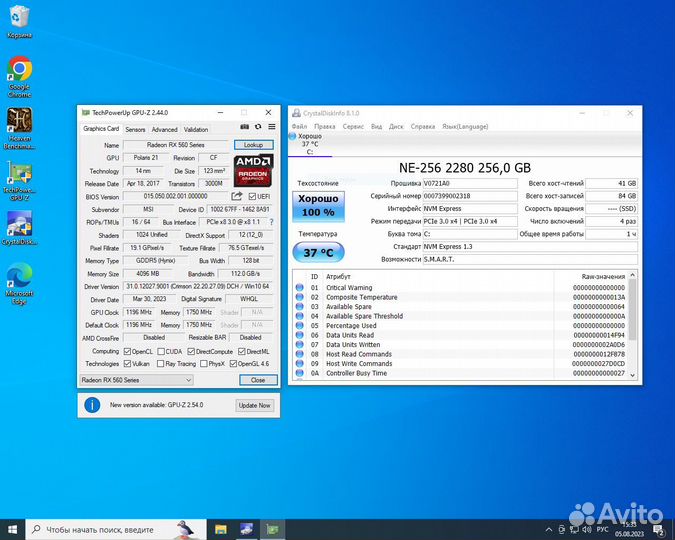Image resolution: width=675 pixels, height=540 pixels.
Task: Click the taskbar clock and date
Action: (x=629, y=529)
